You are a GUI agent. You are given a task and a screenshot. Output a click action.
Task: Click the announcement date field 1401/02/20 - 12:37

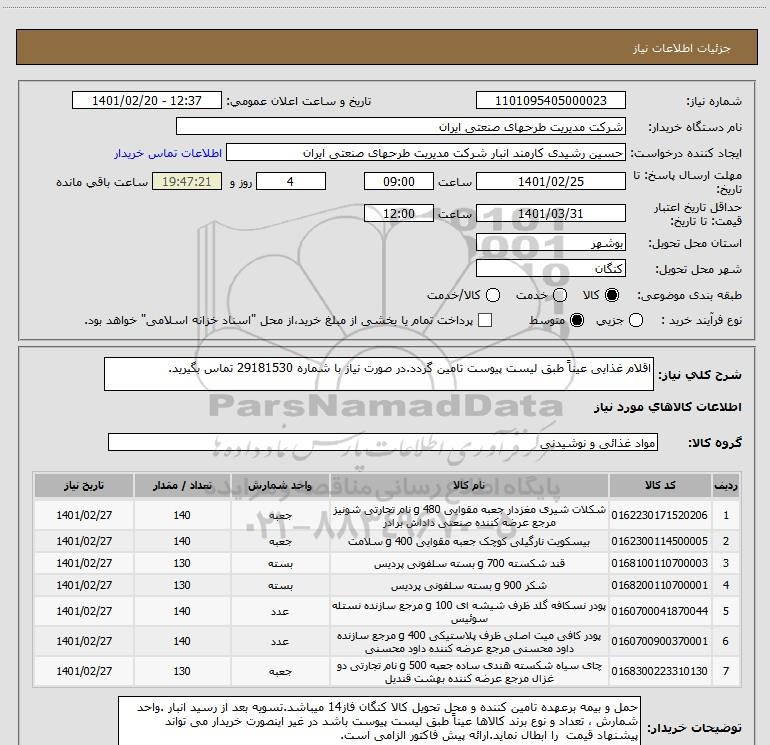[x=147, y=101]
